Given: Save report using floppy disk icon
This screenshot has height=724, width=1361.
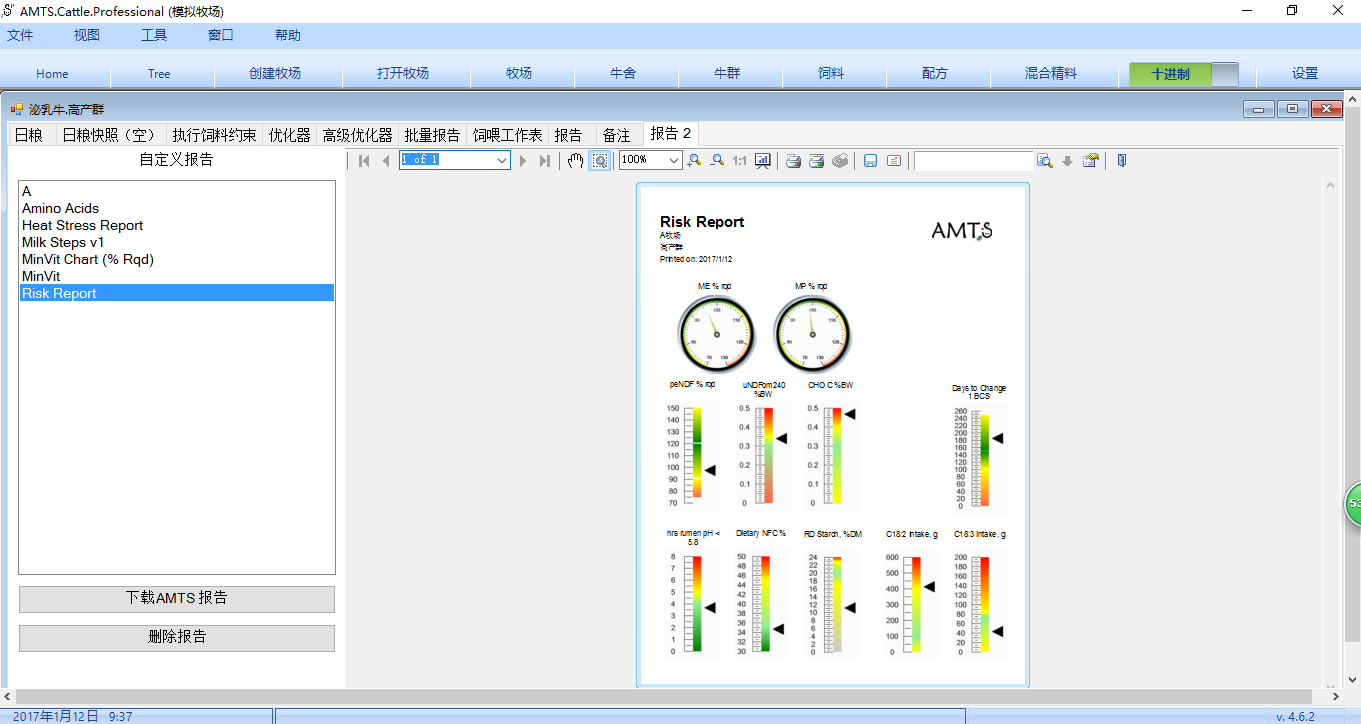Looking at the screenshot, I should [x=870, y=160].
